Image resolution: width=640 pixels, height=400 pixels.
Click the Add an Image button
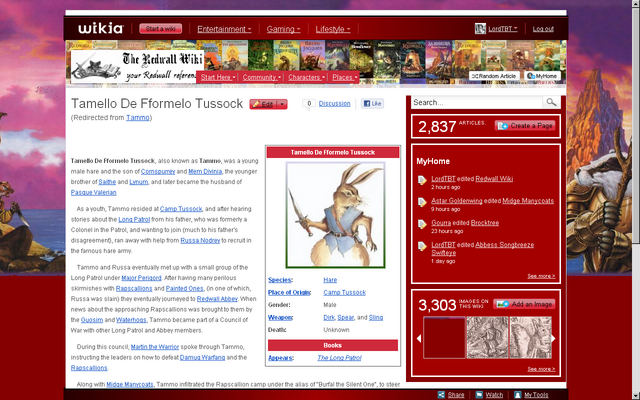click(524, 304)
